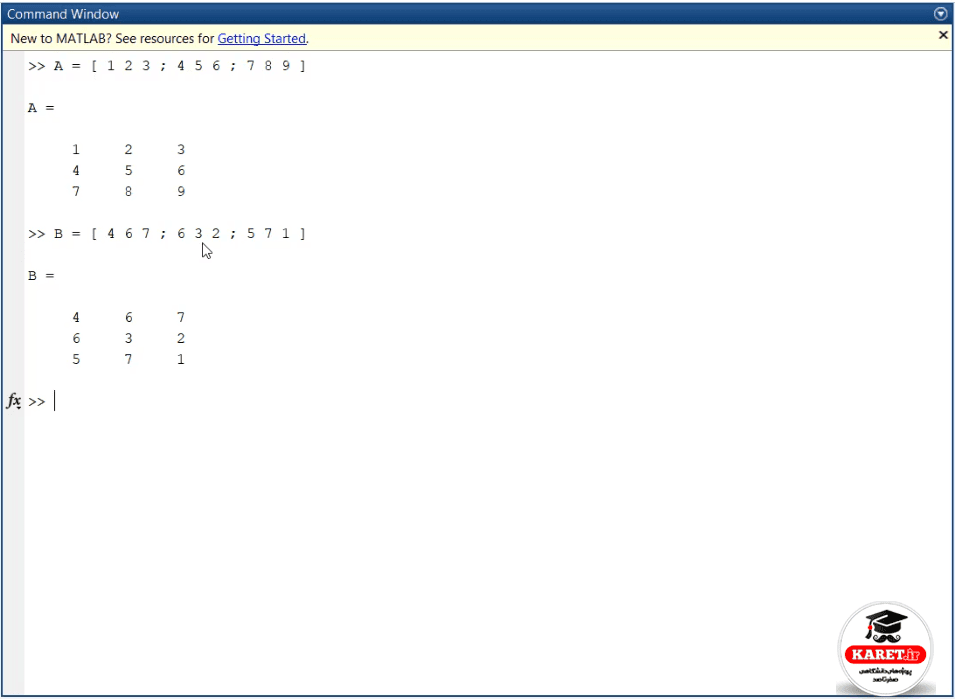The width and height of the screenshot is (955, 699).
Task: Dismiss the New to MATLAB banner
Action: tap(943, 35)
